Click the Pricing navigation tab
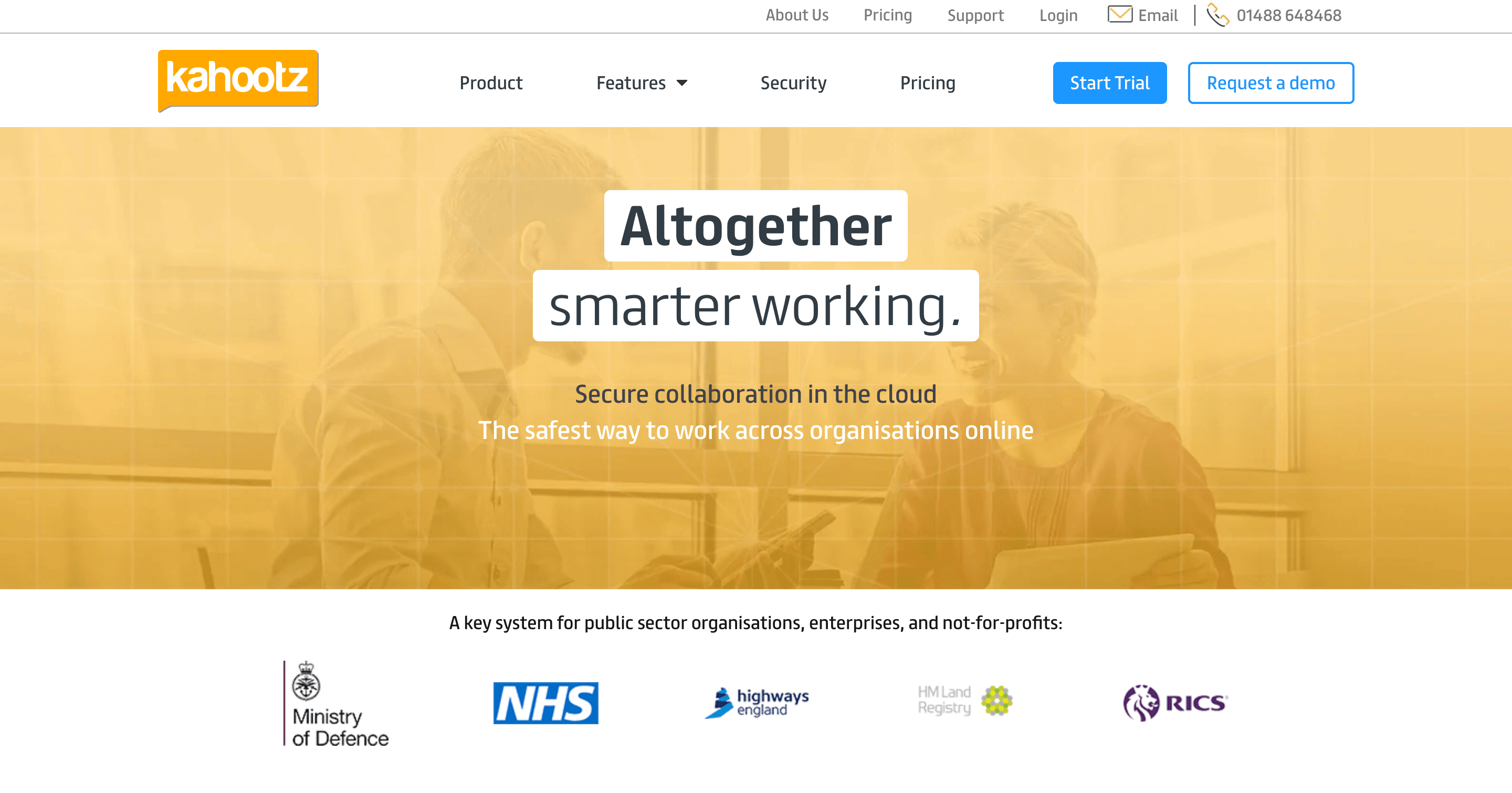 pyautogui.click(x=927, y=83)
